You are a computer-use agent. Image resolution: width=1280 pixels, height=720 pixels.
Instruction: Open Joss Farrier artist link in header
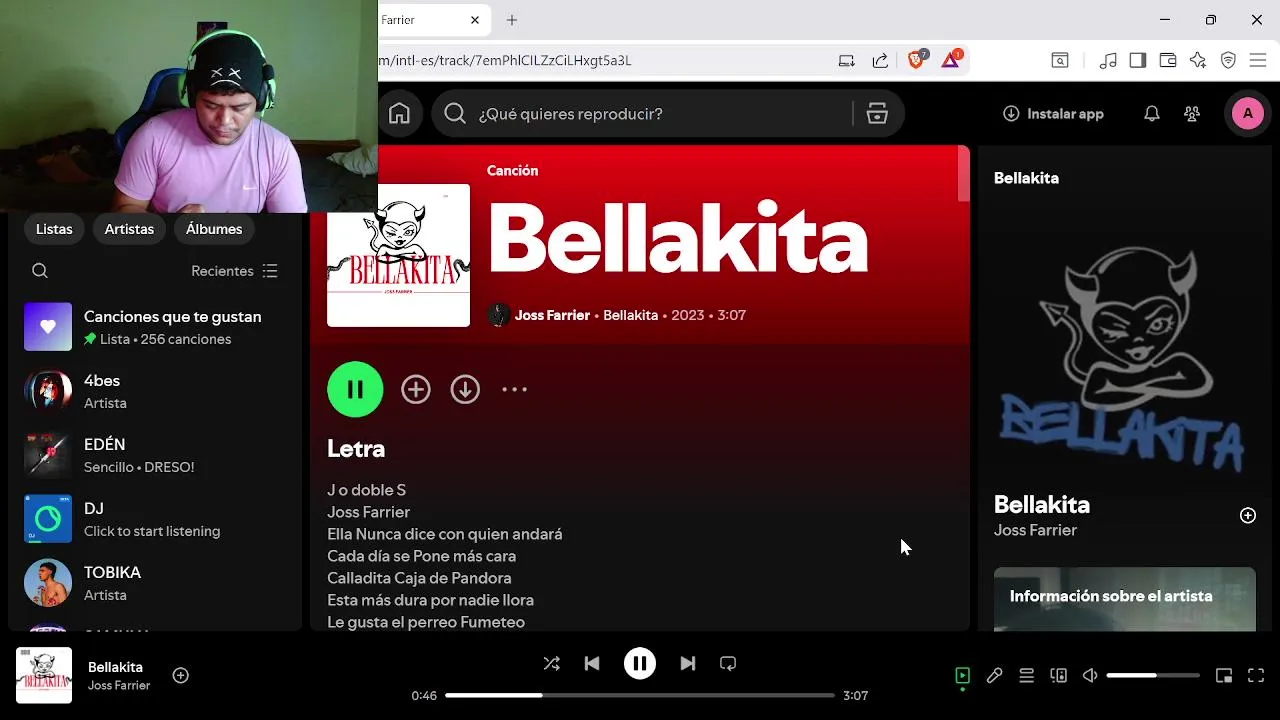[552, 315]
